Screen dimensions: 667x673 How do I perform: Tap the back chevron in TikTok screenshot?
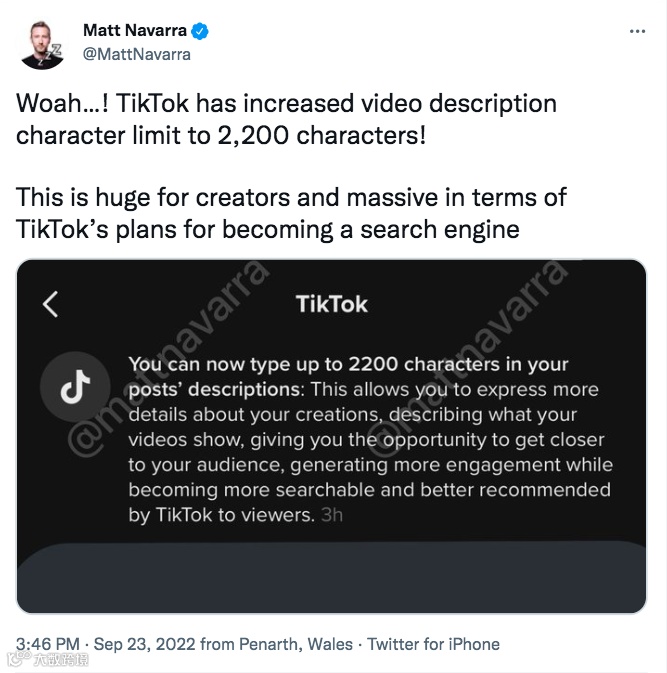point(51,304)
